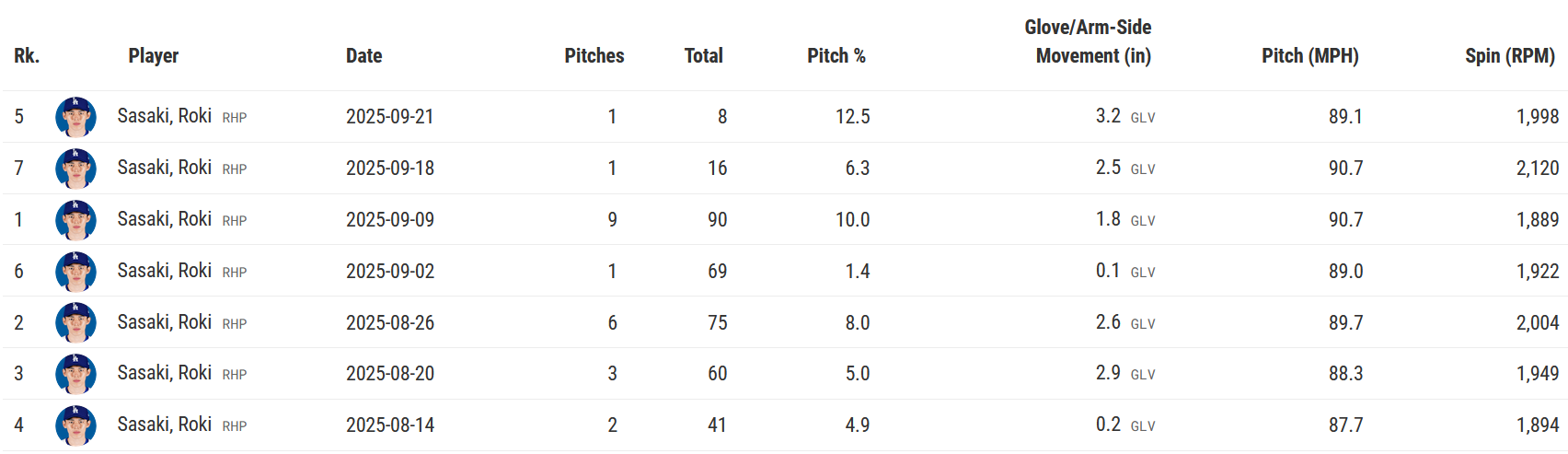This screenshot has width=1568, height=454.
Task: Click player headshot in 2025-09-09 row
Action: pyautogui.click(x=75, y=220)
